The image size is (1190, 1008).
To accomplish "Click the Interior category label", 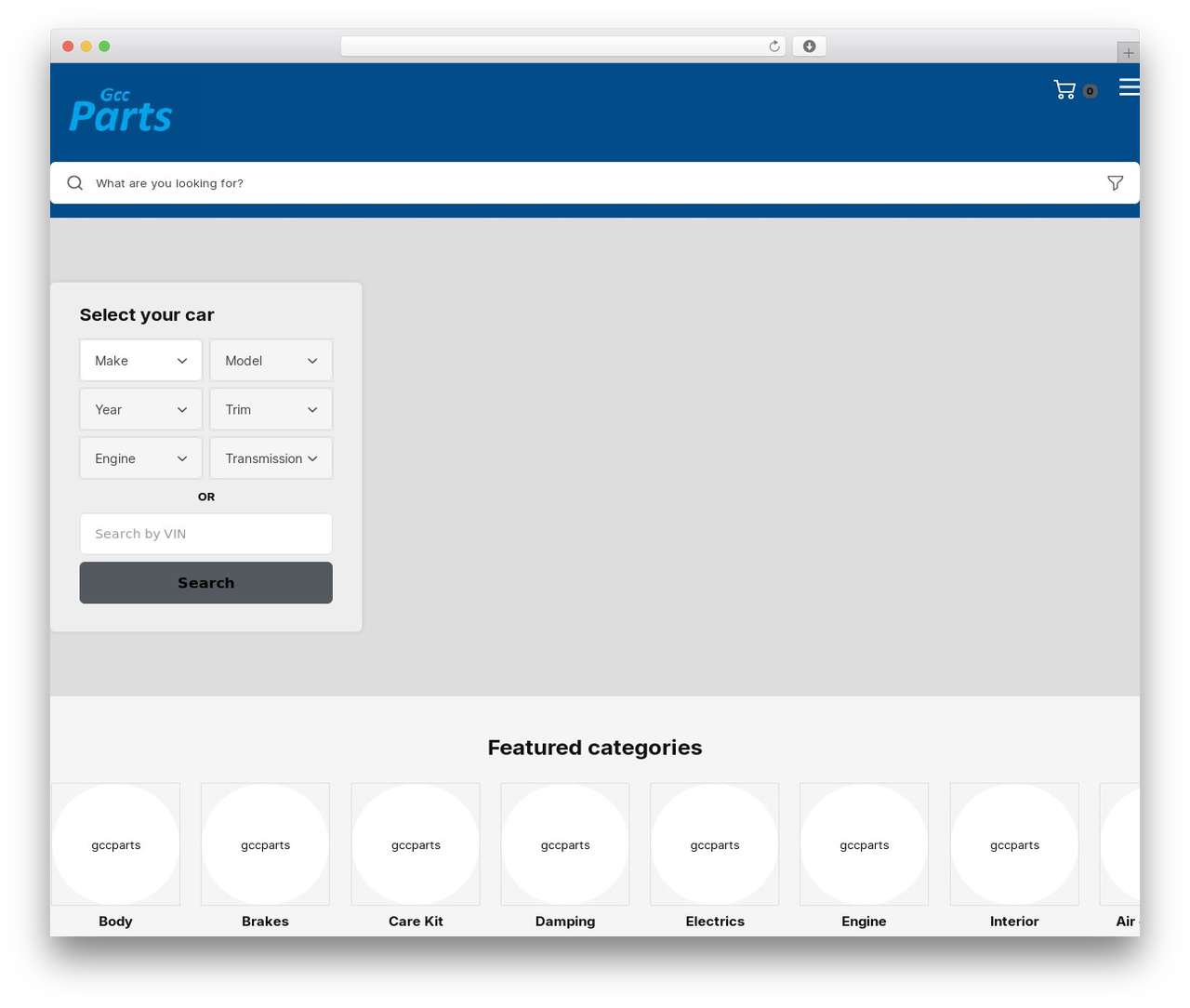I will click(1014, 922).
